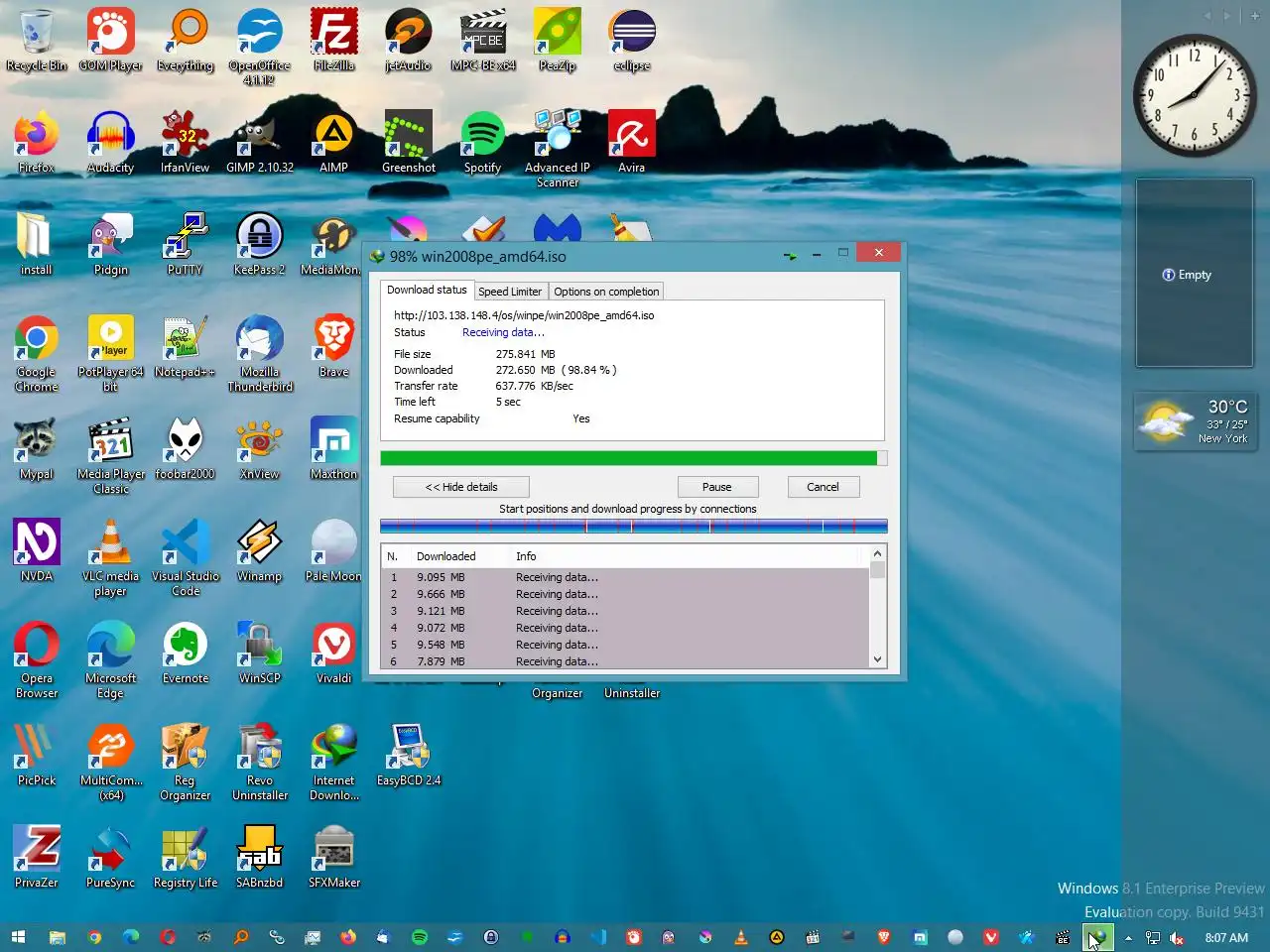Launch PeaZip from the desktop

557,40
